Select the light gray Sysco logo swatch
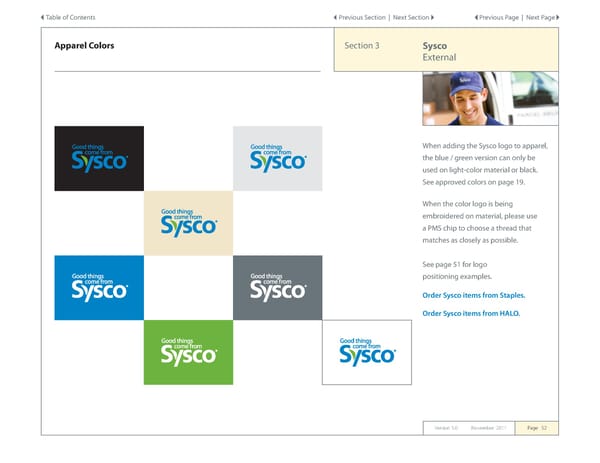Viewport: 600px width, 463px height. 277,158
